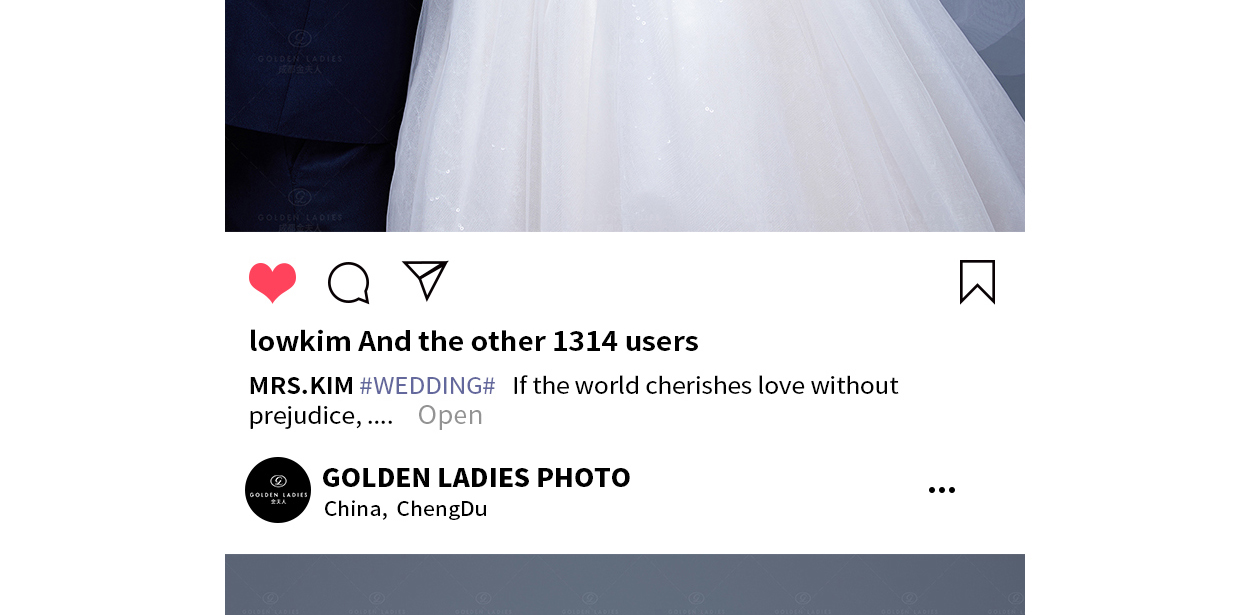
Task: Visit the MRS.KIM profile in caption
Action: (301, 385)
